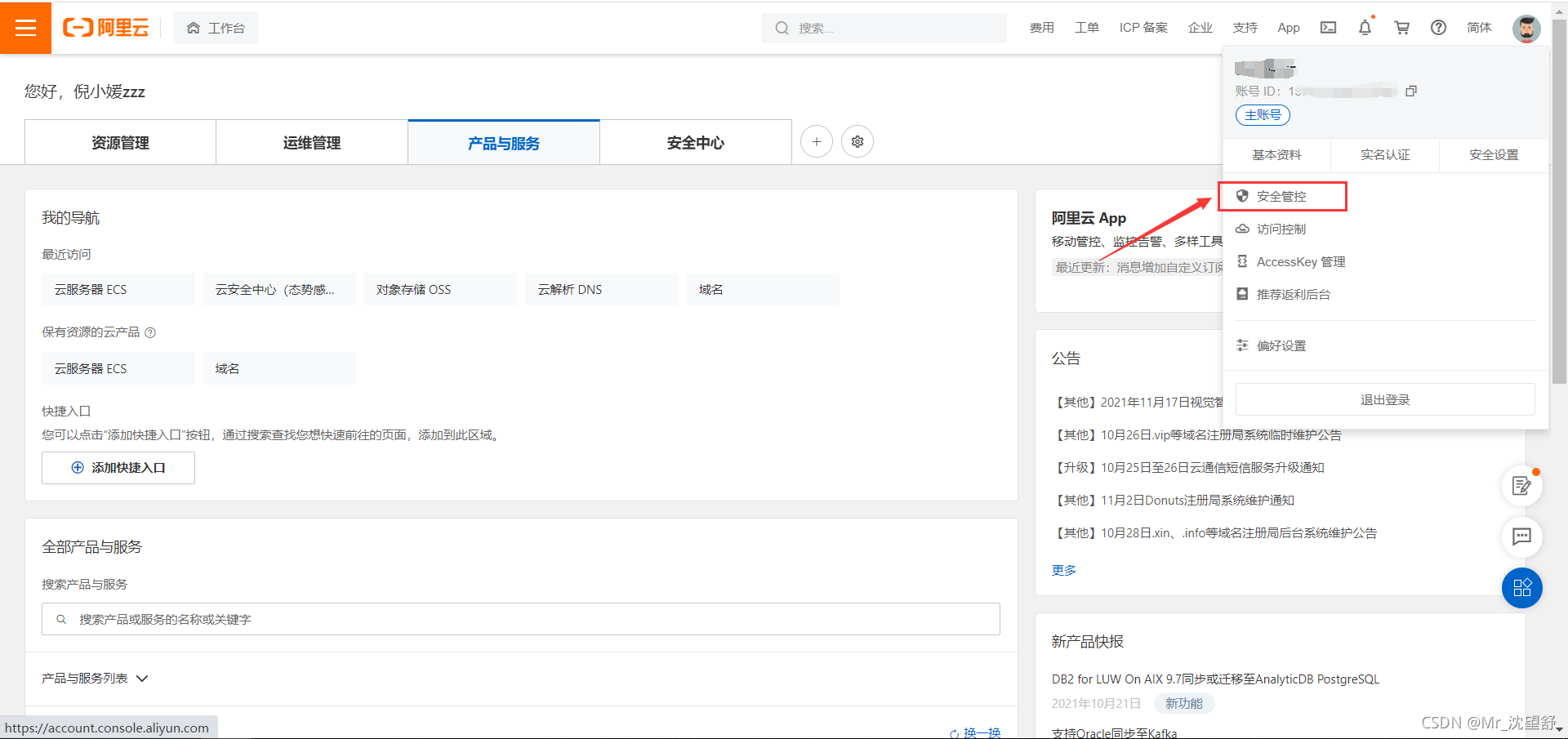1568x739 pixels.
Task: Switch to 运维管理 tab
Action: tap(312, 143)
